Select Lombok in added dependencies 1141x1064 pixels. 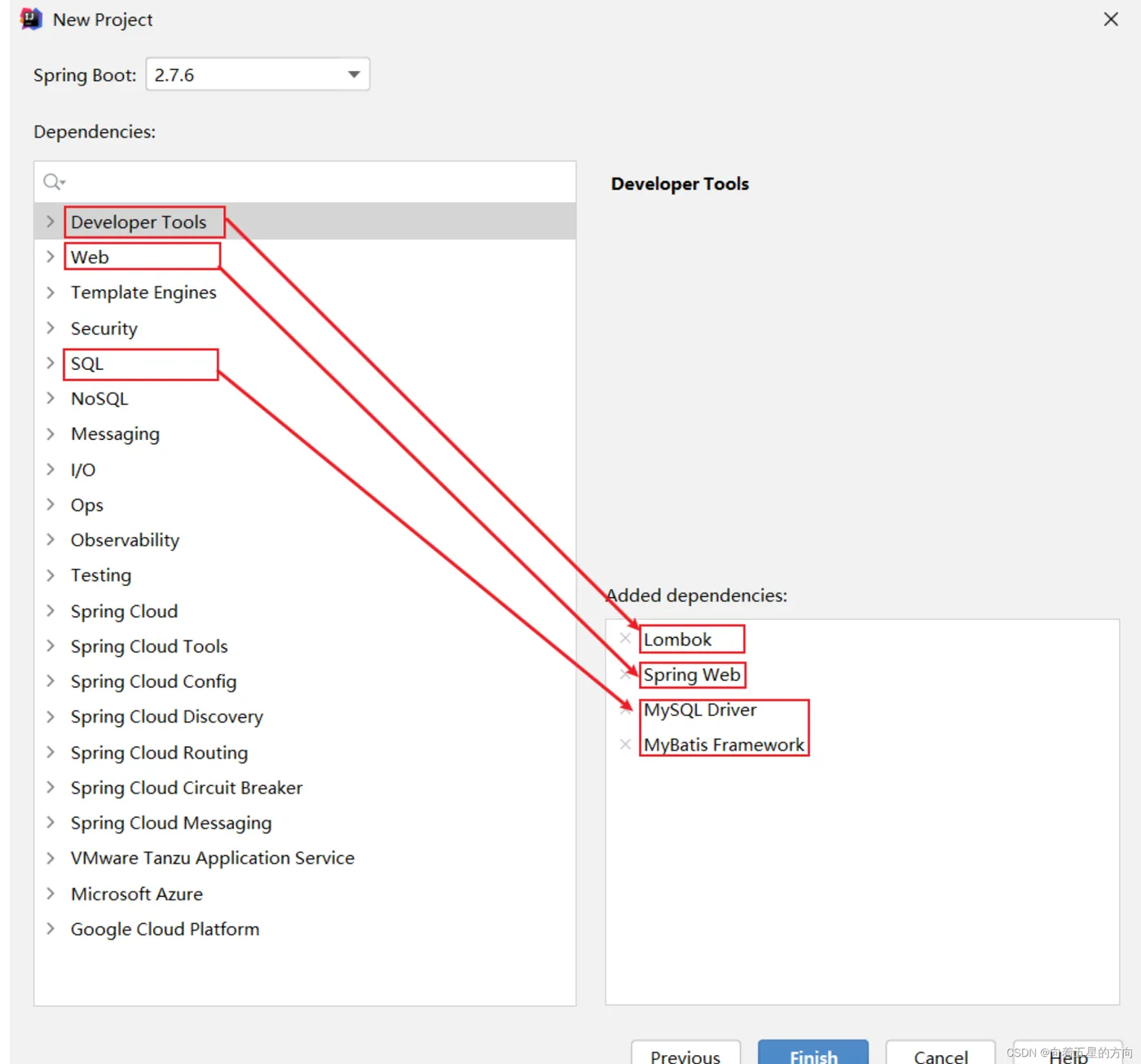pyautogui.click(x=677, y=640)
